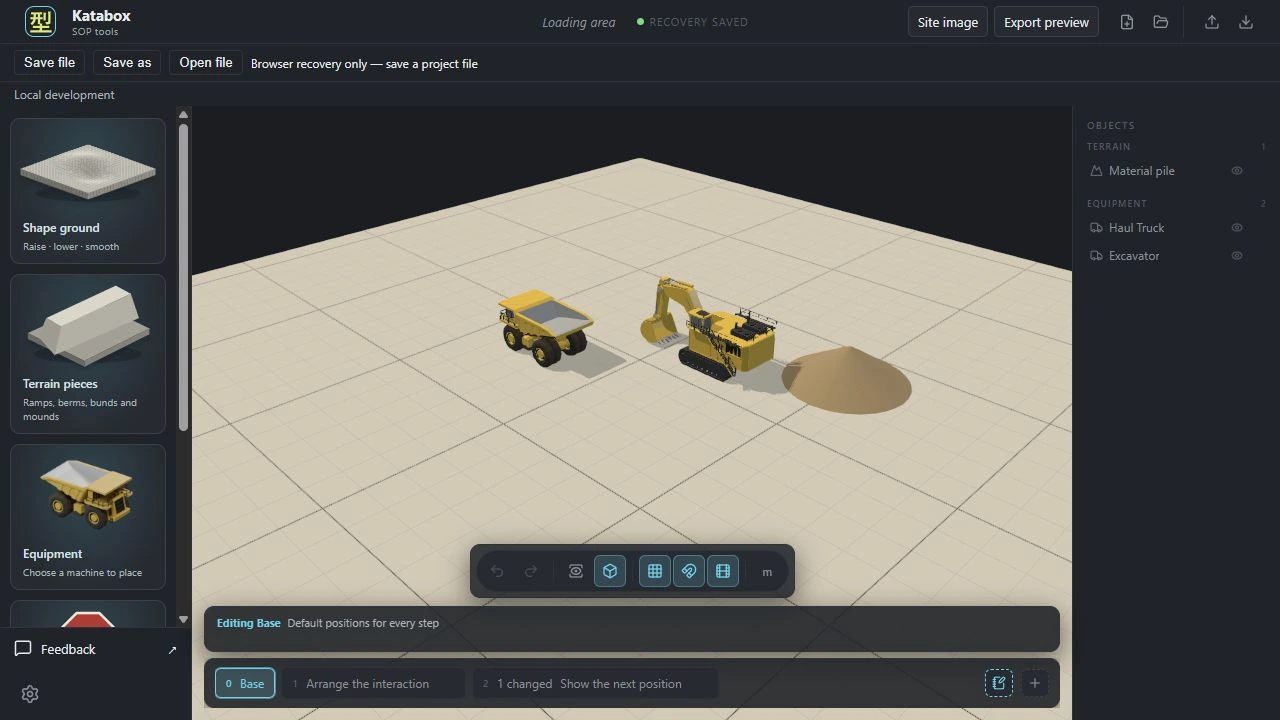Viewport: 1280px width, 720px height.
Task: Click the Katabox logo icon
Action: coord(41,22)
